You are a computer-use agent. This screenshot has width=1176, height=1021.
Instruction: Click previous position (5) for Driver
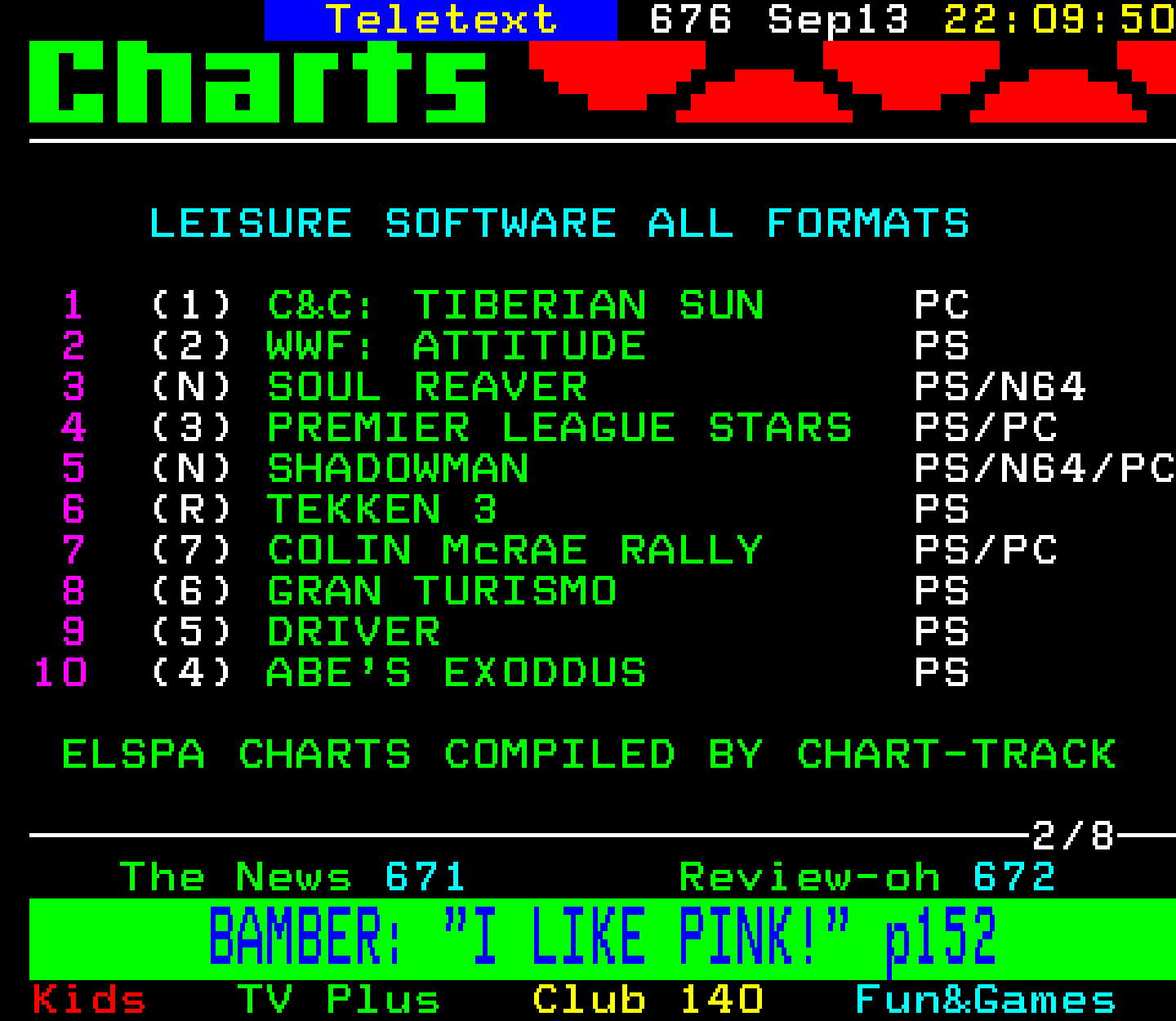[x=191, y=632]
